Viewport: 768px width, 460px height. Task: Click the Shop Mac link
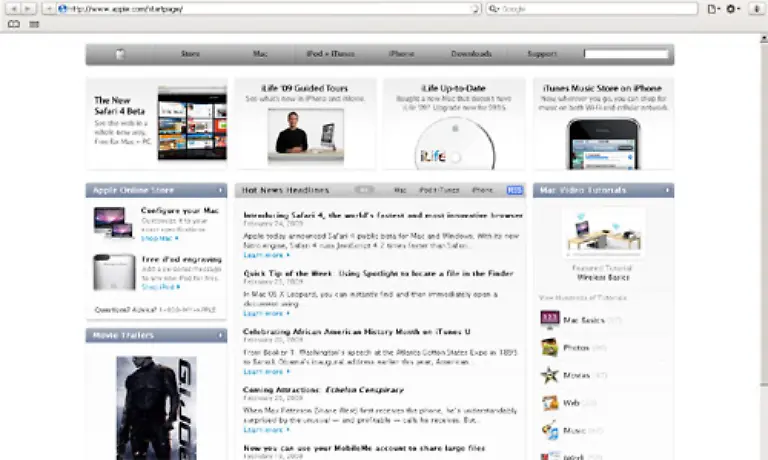160,238
